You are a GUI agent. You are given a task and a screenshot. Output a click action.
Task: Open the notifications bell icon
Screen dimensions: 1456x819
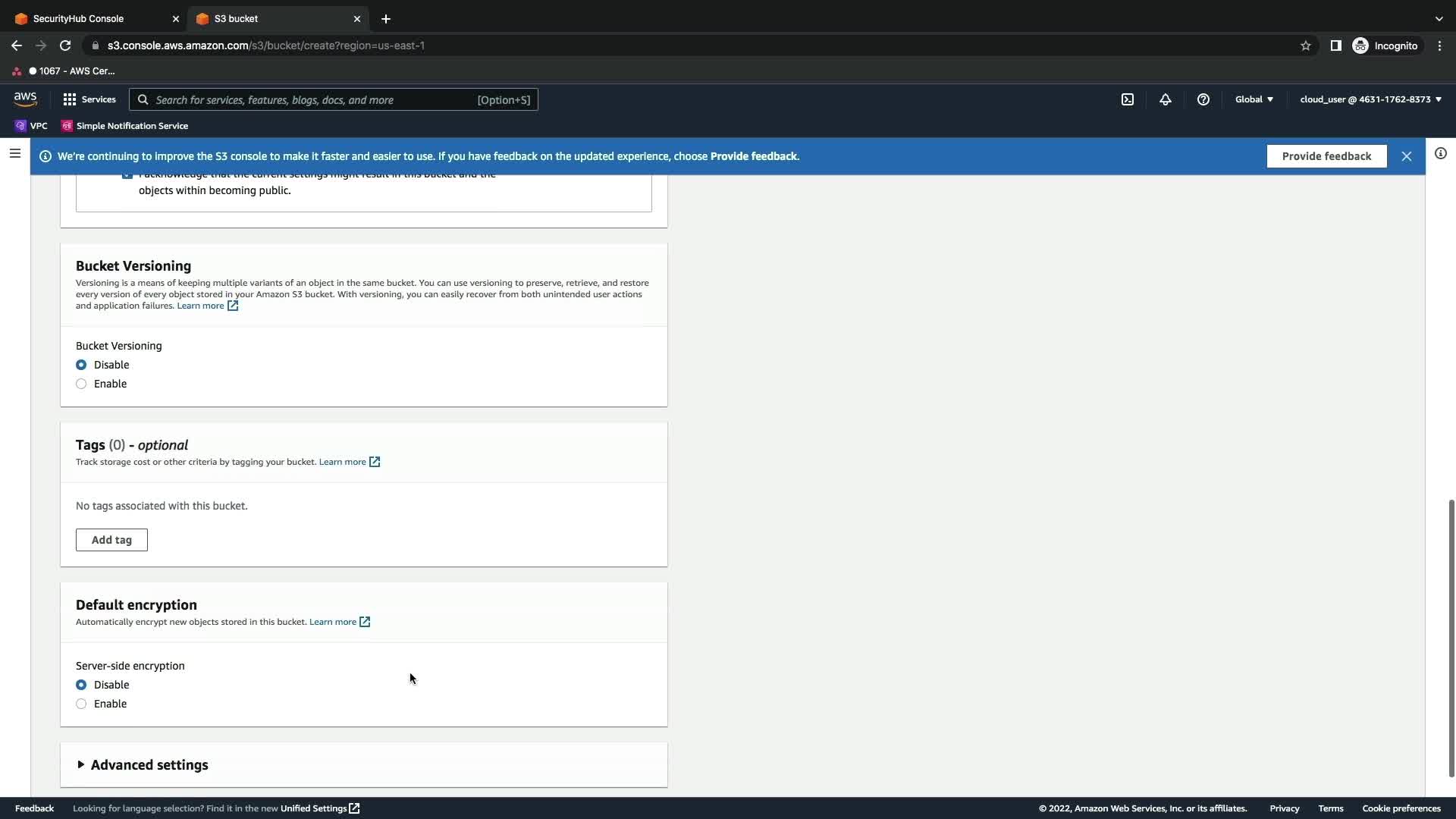[1166, 99]
